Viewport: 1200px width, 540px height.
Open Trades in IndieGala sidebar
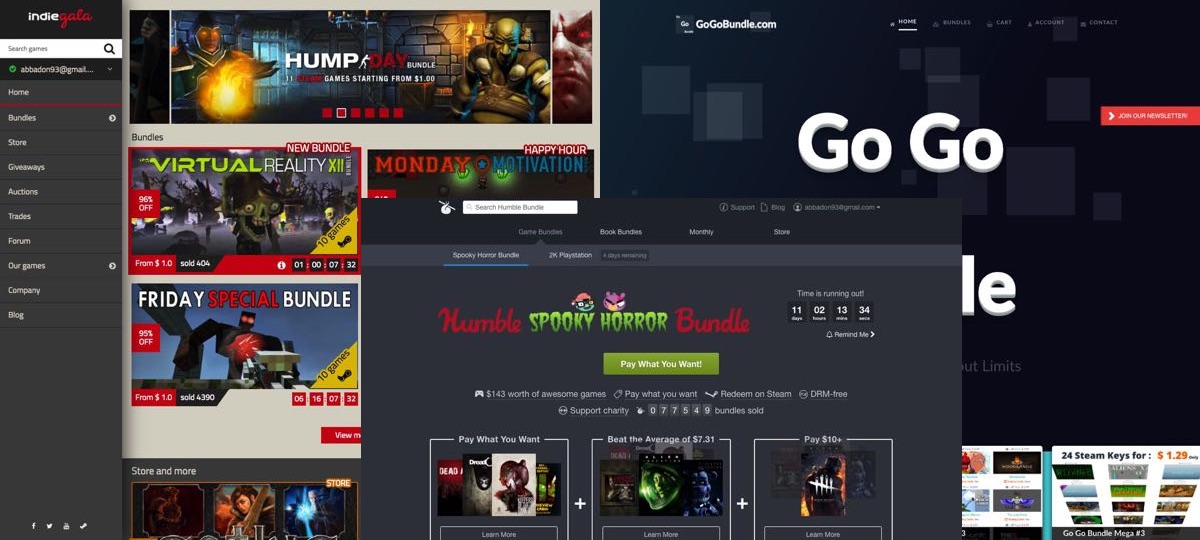click(x=61, y=216)
